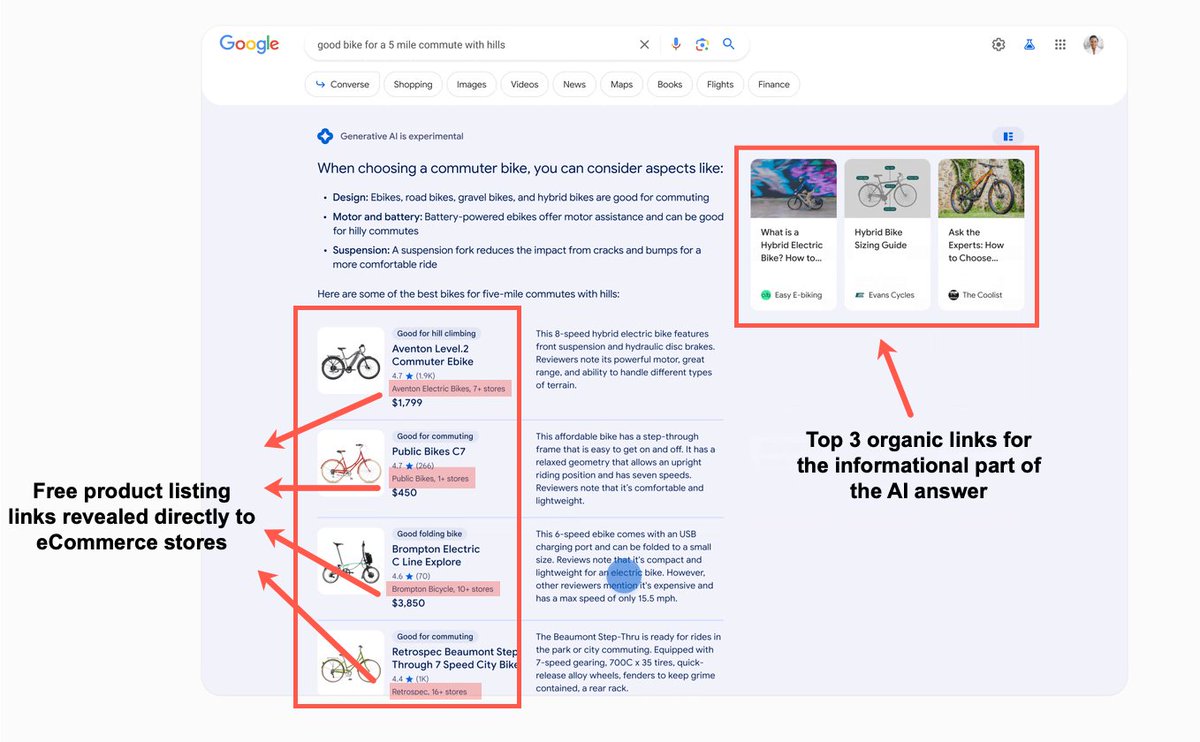Start voice search with the microphone icon

point(676,44)
